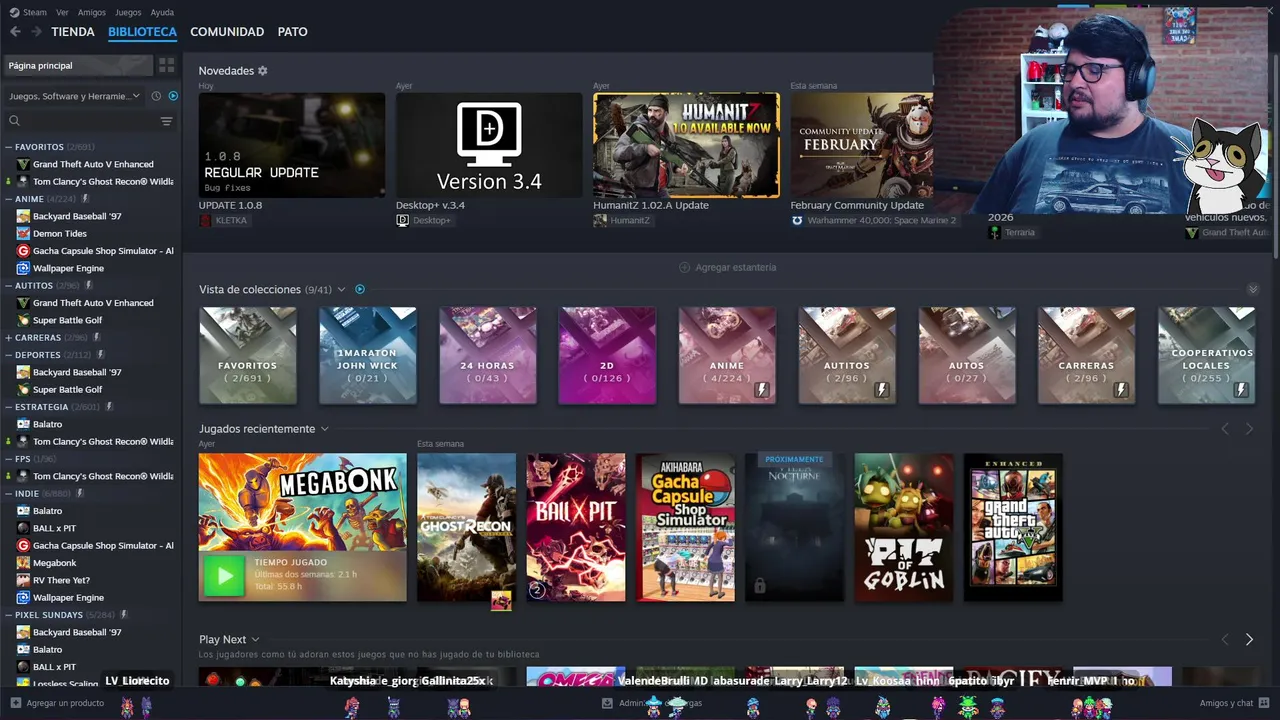
Task: Collapse the INDIE category
Action: [x=9, y=494]
